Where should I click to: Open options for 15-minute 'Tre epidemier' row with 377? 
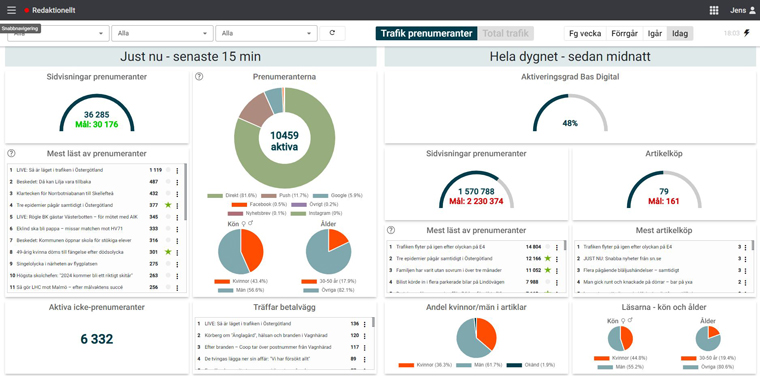point(177,205)
